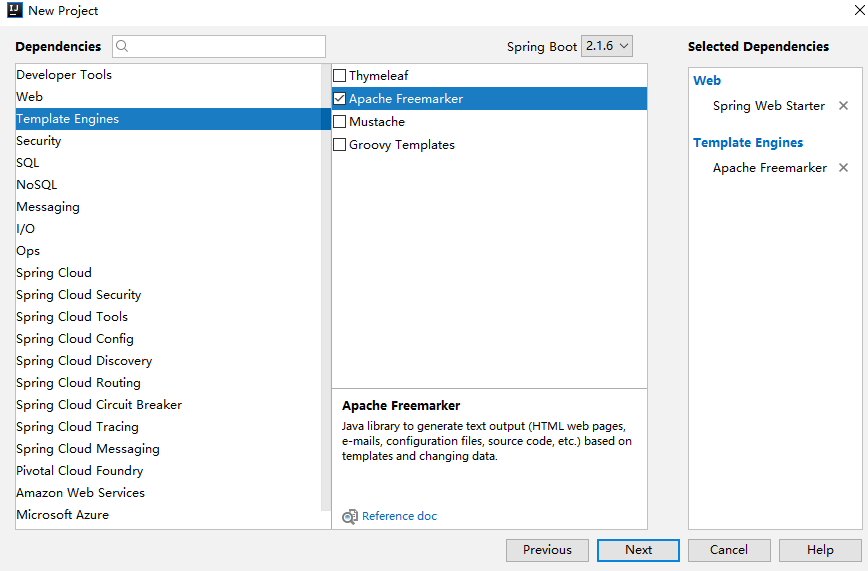Uncheck the Apache Freemarker checkbox
Screen dimensions: 868x571
tap(340, 99)
